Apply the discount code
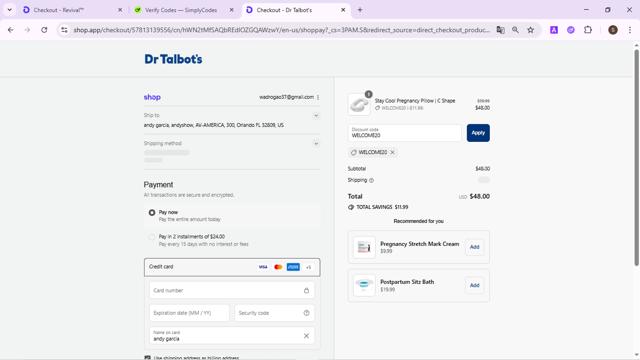Image resolution: width=640 pixels, height=360 pixels. pyautogui.click(x=478, y=133)
